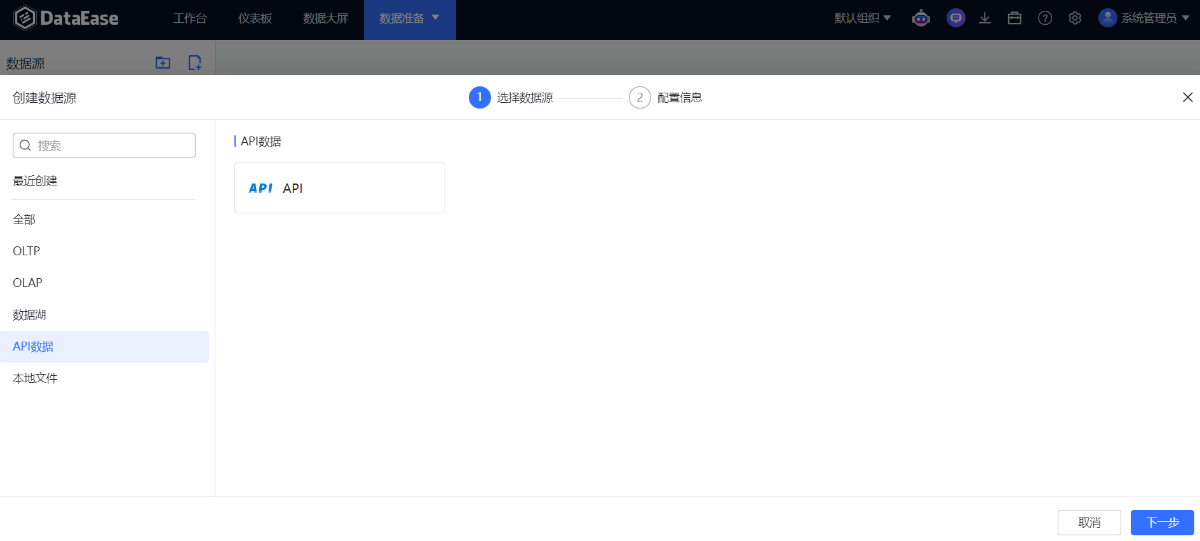Select the 全部 category
The width and height of the screenshot is (1200, 541).
105,219
